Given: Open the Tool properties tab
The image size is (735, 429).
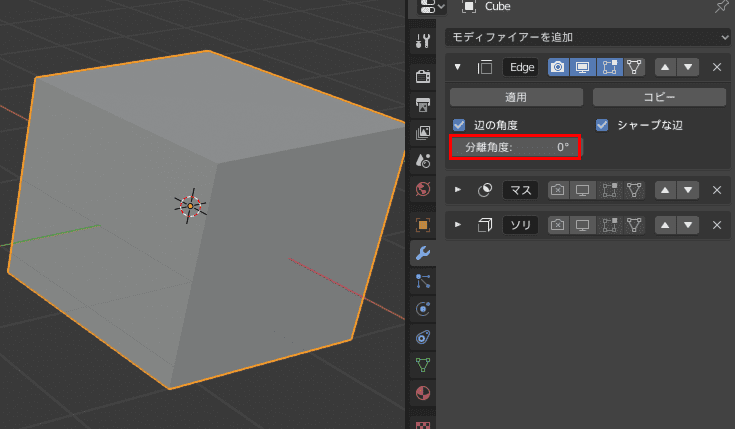Looking at the screenshot, I should [423, 41].
